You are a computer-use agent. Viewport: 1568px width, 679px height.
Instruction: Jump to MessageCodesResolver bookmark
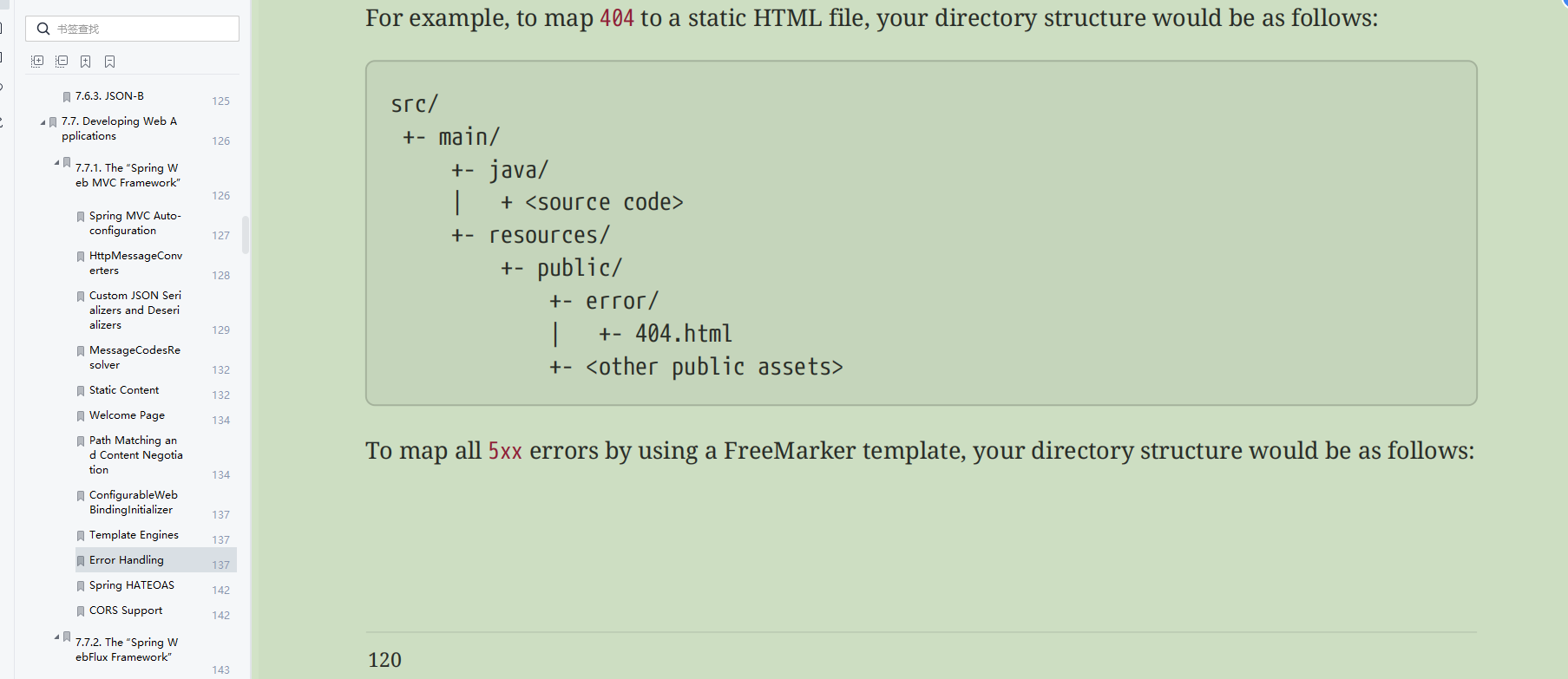(134, 357)
